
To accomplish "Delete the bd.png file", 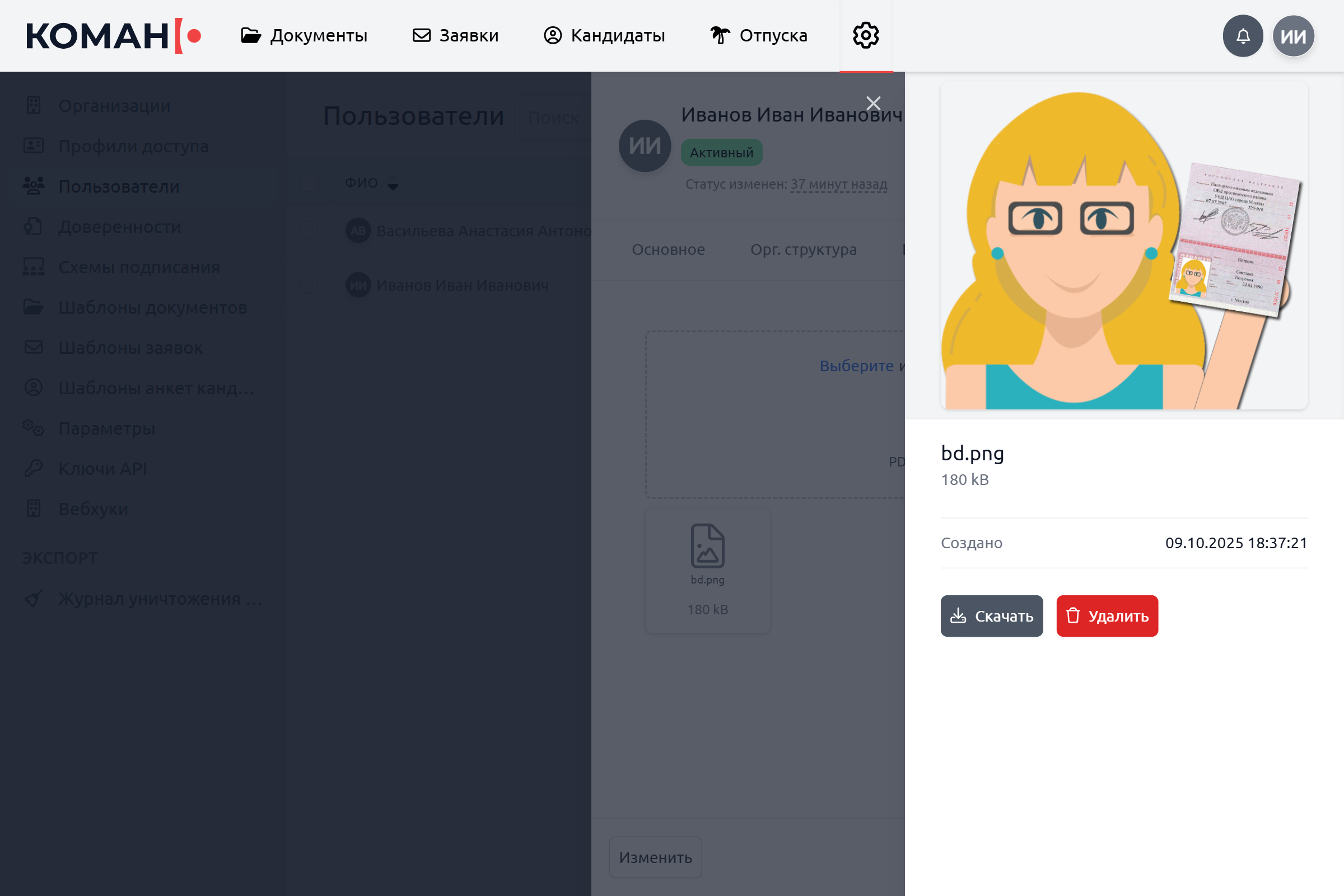I will pyautogui.click(x=1107, y=616).
